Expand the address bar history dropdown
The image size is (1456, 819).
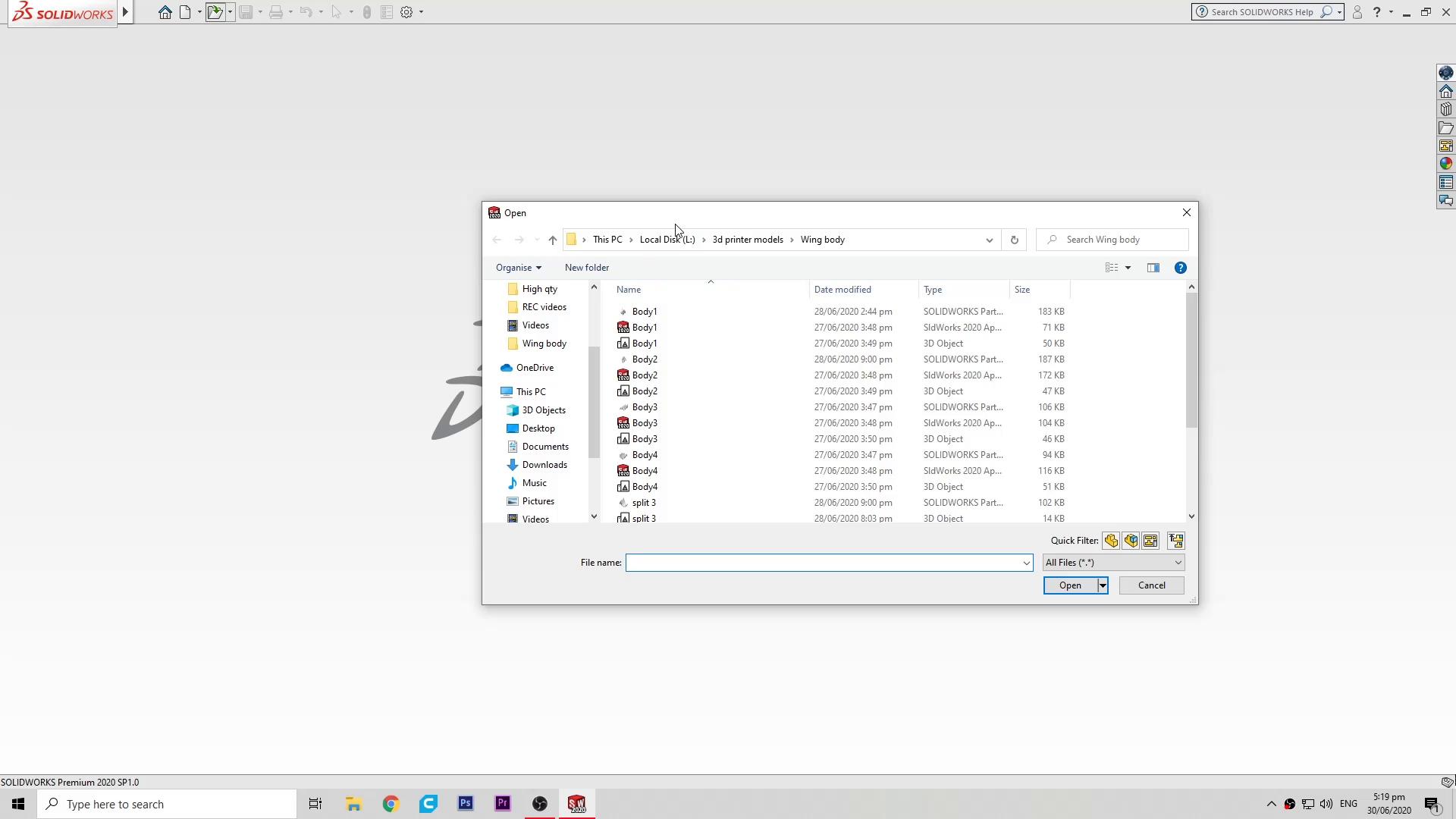pyautogui.click(x=989, y=240)
